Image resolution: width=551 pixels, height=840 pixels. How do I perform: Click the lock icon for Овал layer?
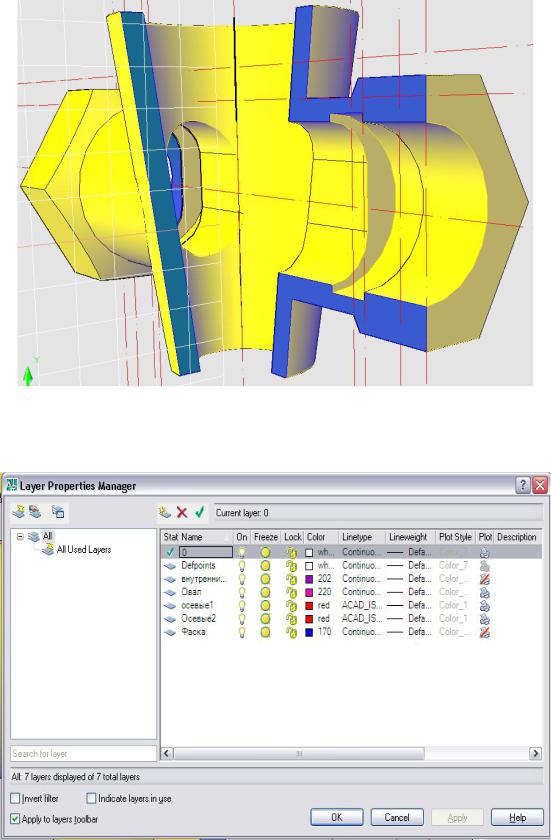(x=291, y=592)
